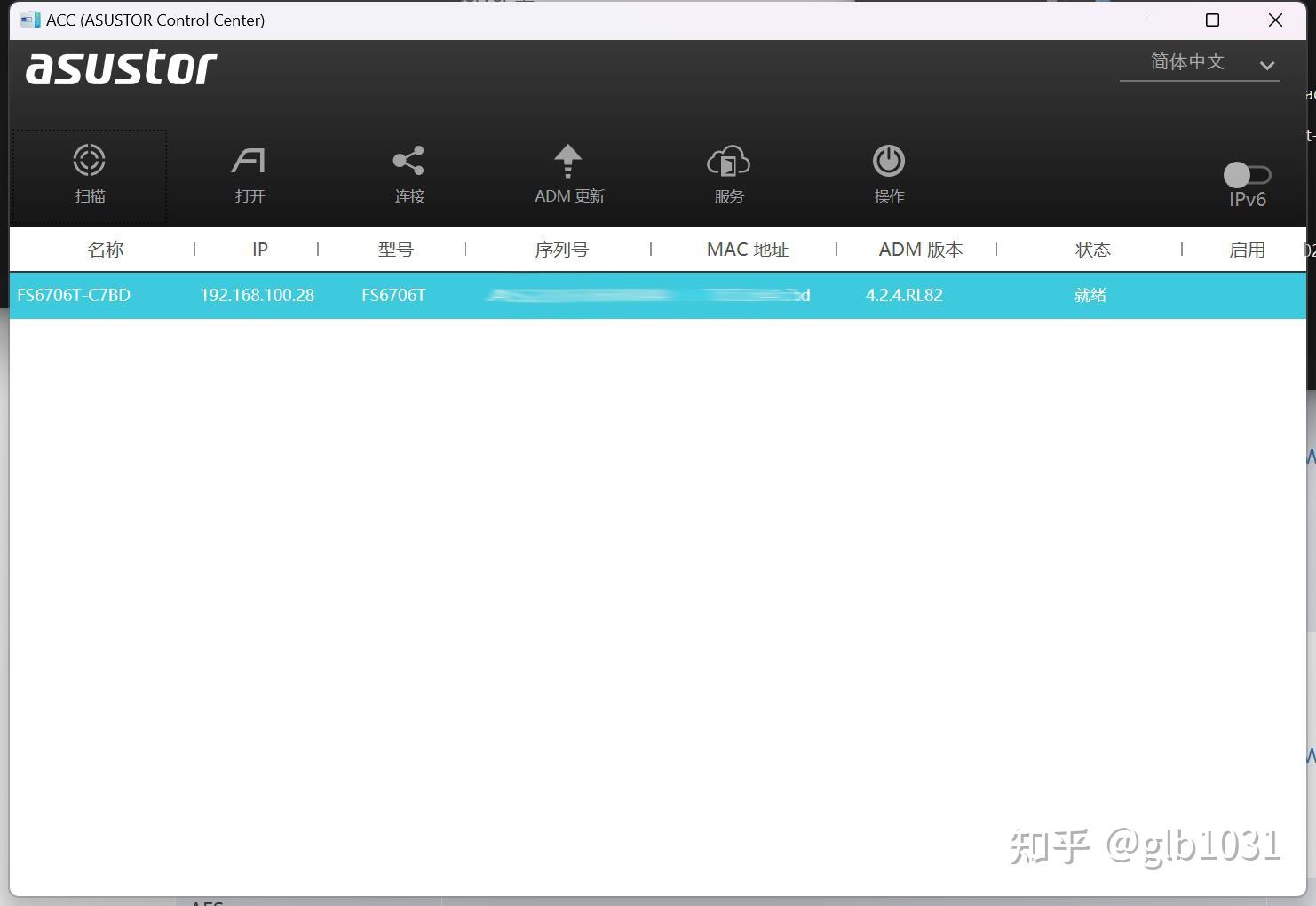This screenshot has height=906, width=1316.
Task: Click ADM version 4.2.4.RL82
Action: click(904, 295)
